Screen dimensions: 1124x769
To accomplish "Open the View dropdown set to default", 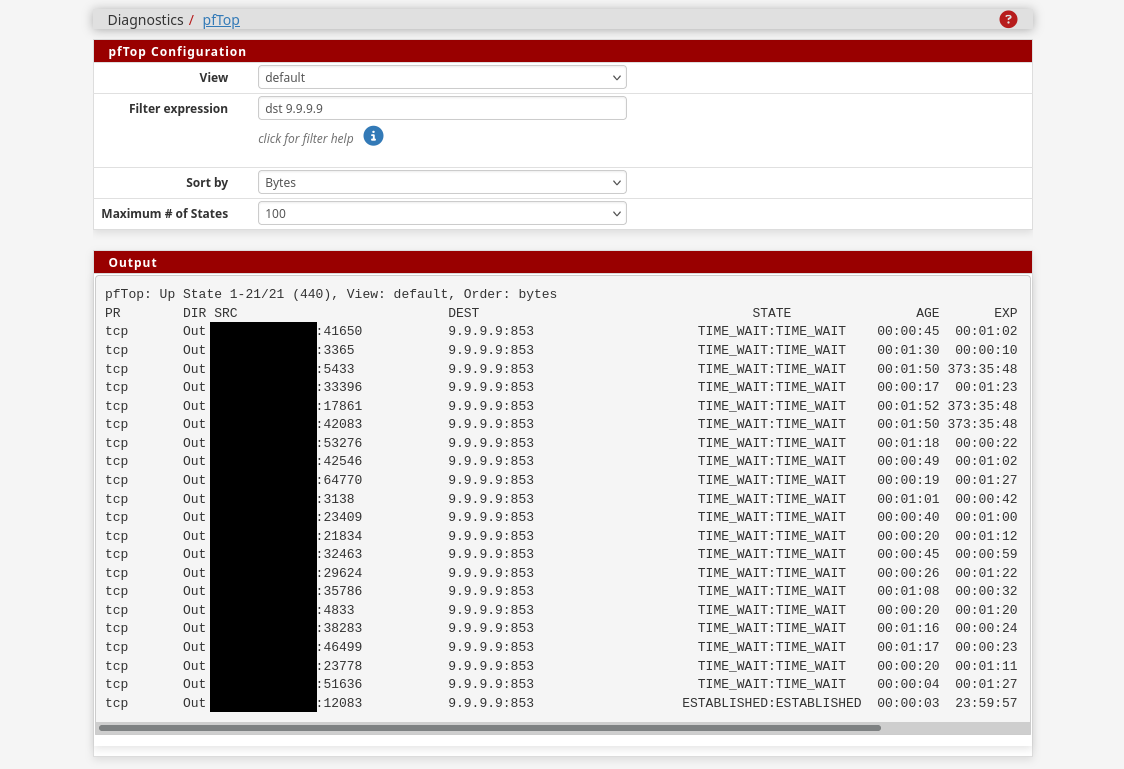I will [x=442, y=77].
